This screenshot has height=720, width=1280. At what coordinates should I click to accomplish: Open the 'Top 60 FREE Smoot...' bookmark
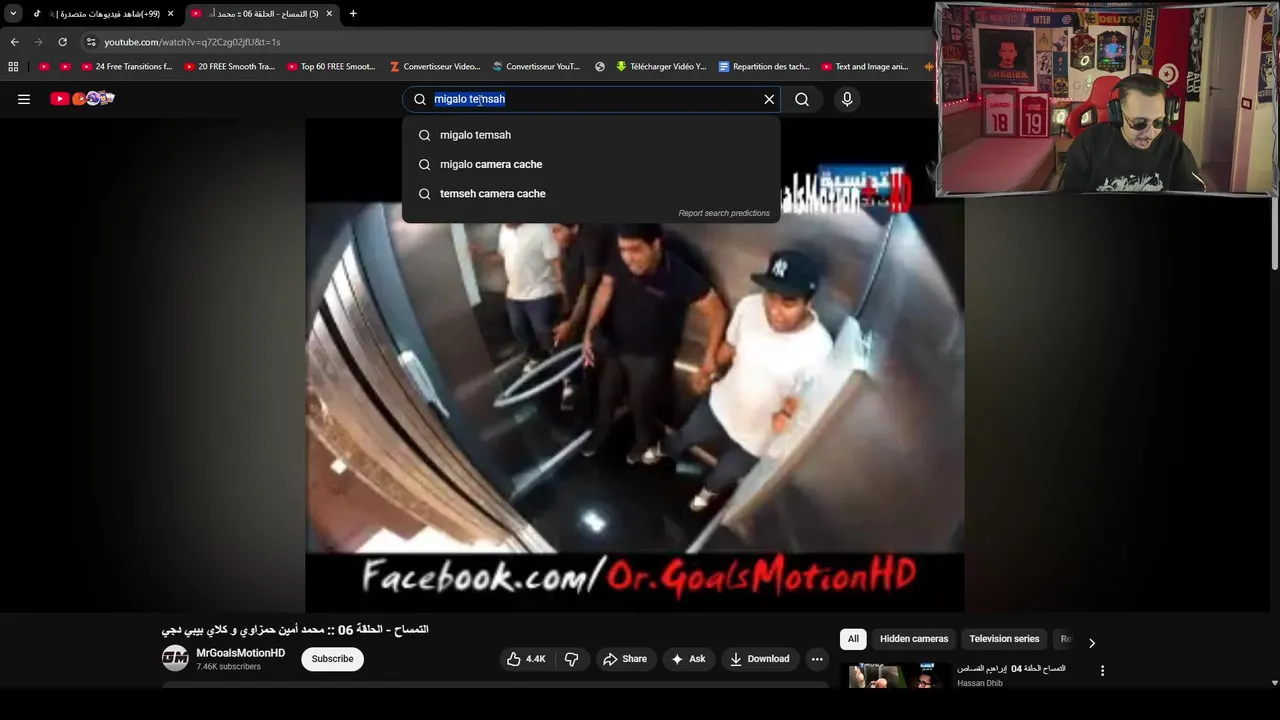[331, 67]
